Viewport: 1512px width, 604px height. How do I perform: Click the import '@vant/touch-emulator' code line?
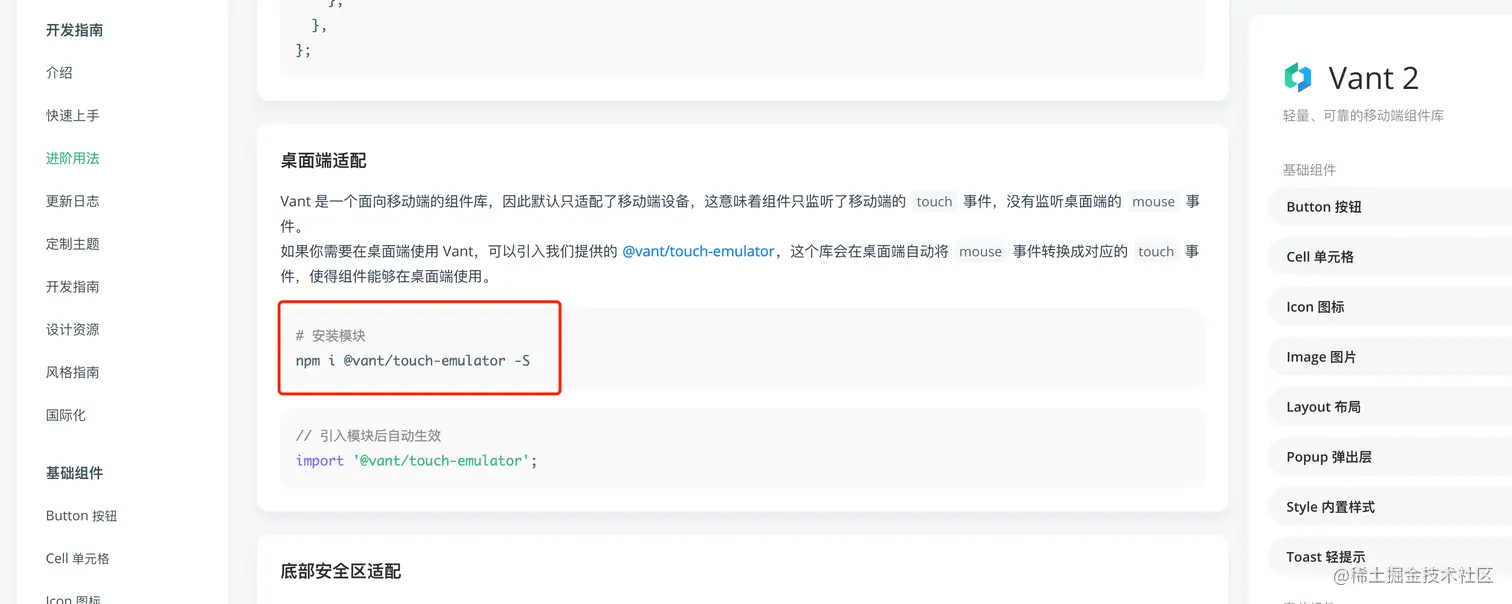coord(417,461)
